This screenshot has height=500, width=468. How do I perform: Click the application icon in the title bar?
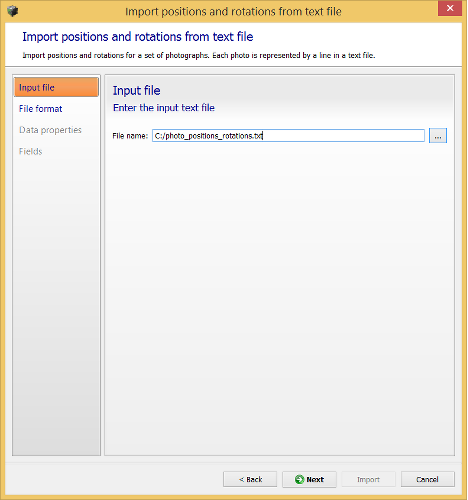click(x=13, y=11)
